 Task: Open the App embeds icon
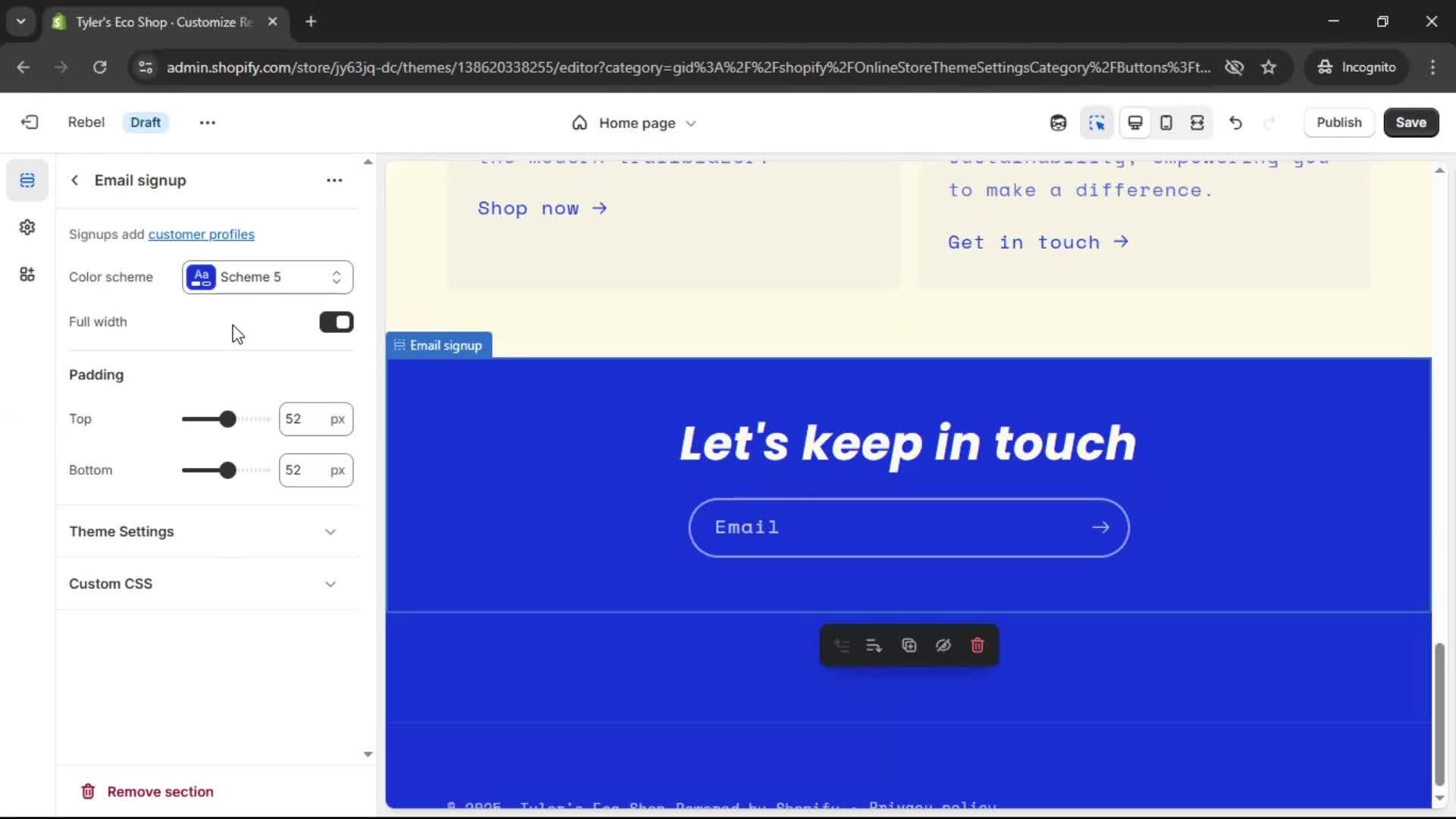pos(27,275)
